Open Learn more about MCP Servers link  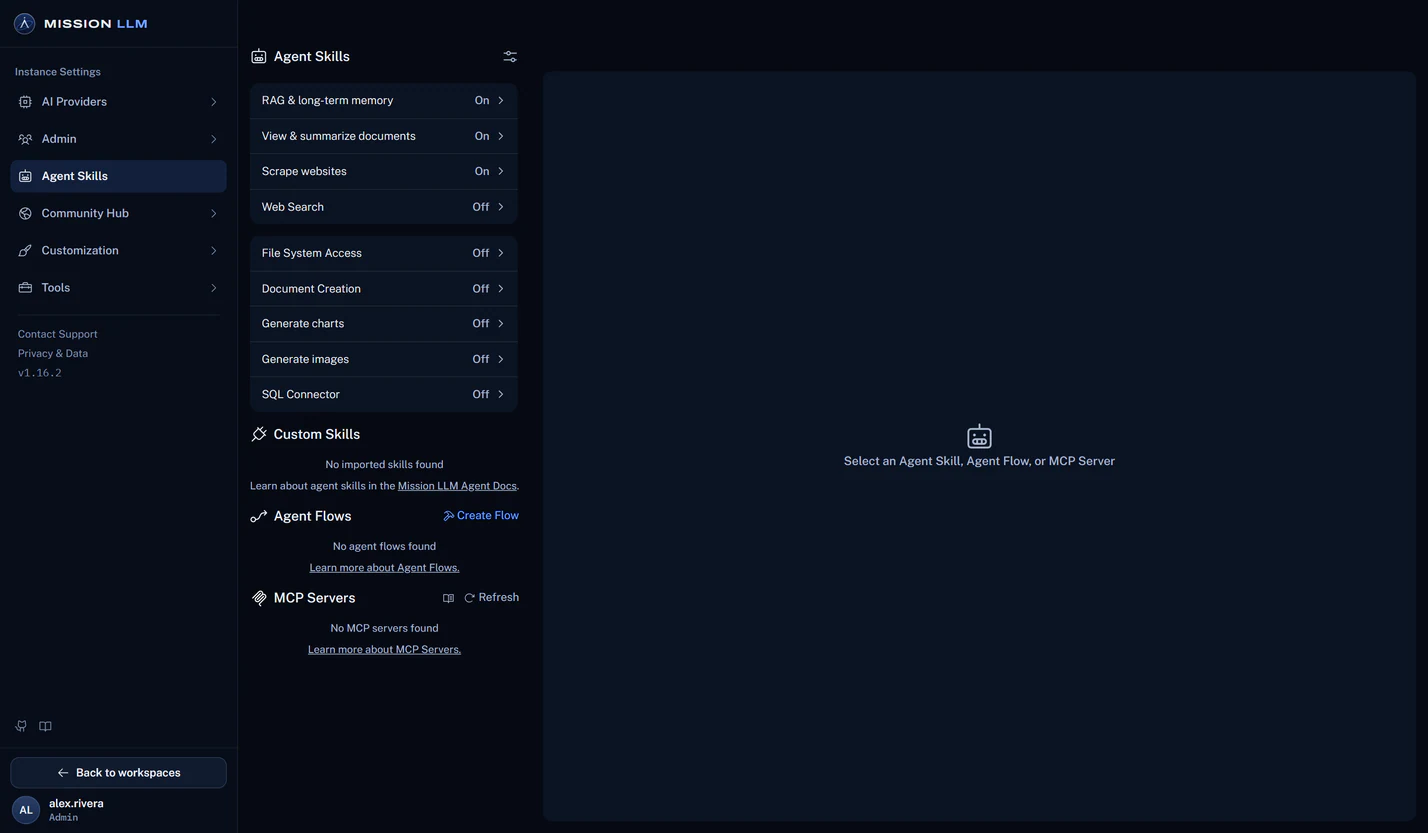pyautogui.click(x=384, y=650)
